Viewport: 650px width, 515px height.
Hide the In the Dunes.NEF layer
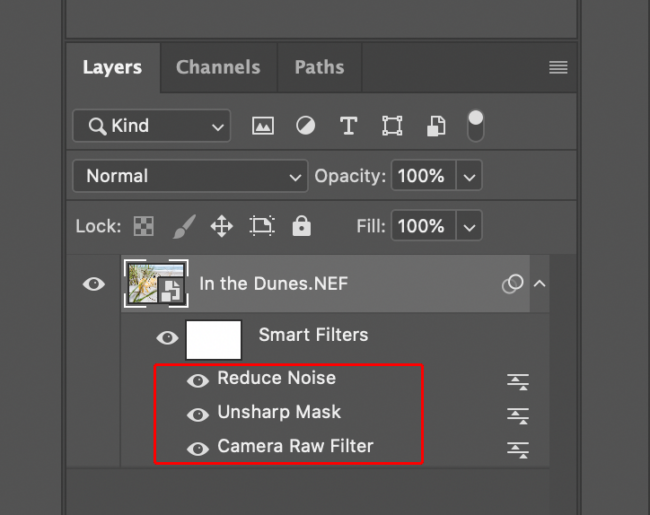[x=94, y=284]
